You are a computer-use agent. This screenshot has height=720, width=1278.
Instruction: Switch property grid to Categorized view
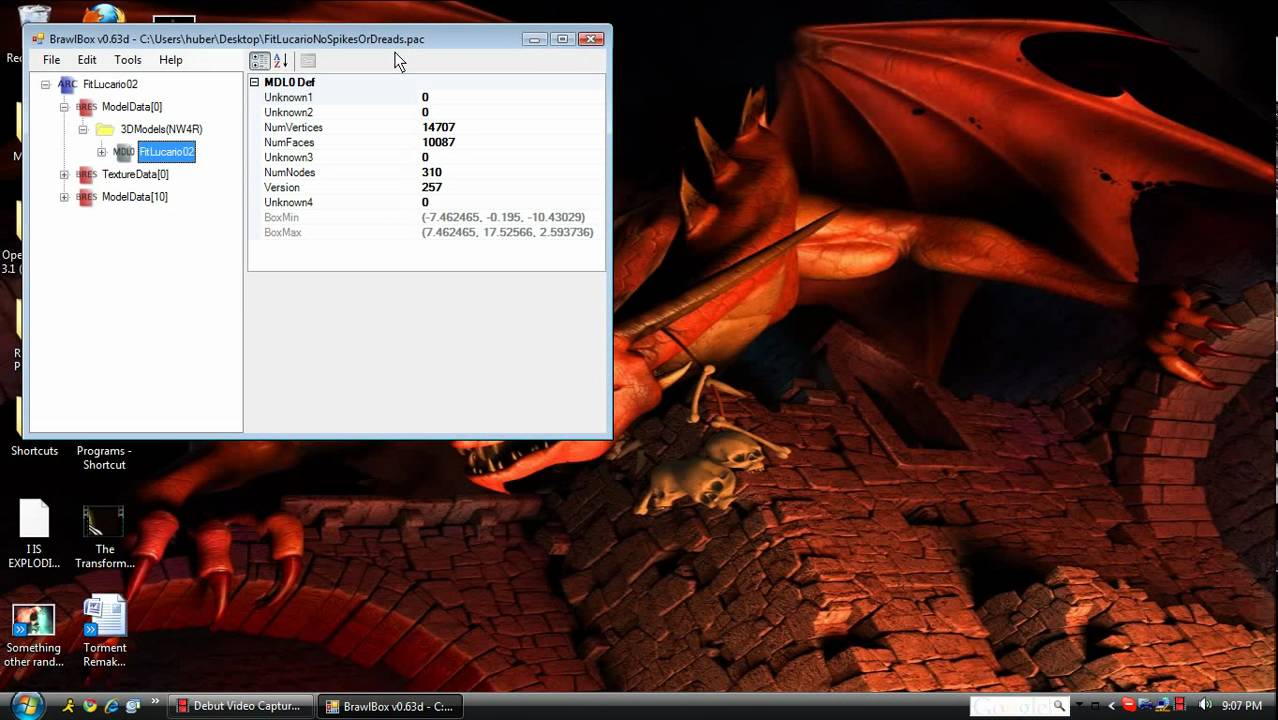pos(260,61)
